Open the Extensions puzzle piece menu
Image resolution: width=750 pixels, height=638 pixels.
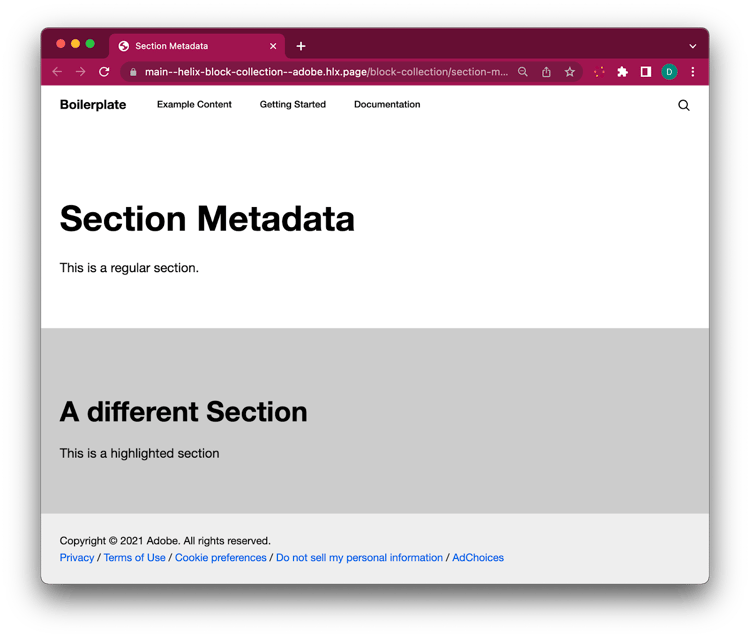[622, 72]
